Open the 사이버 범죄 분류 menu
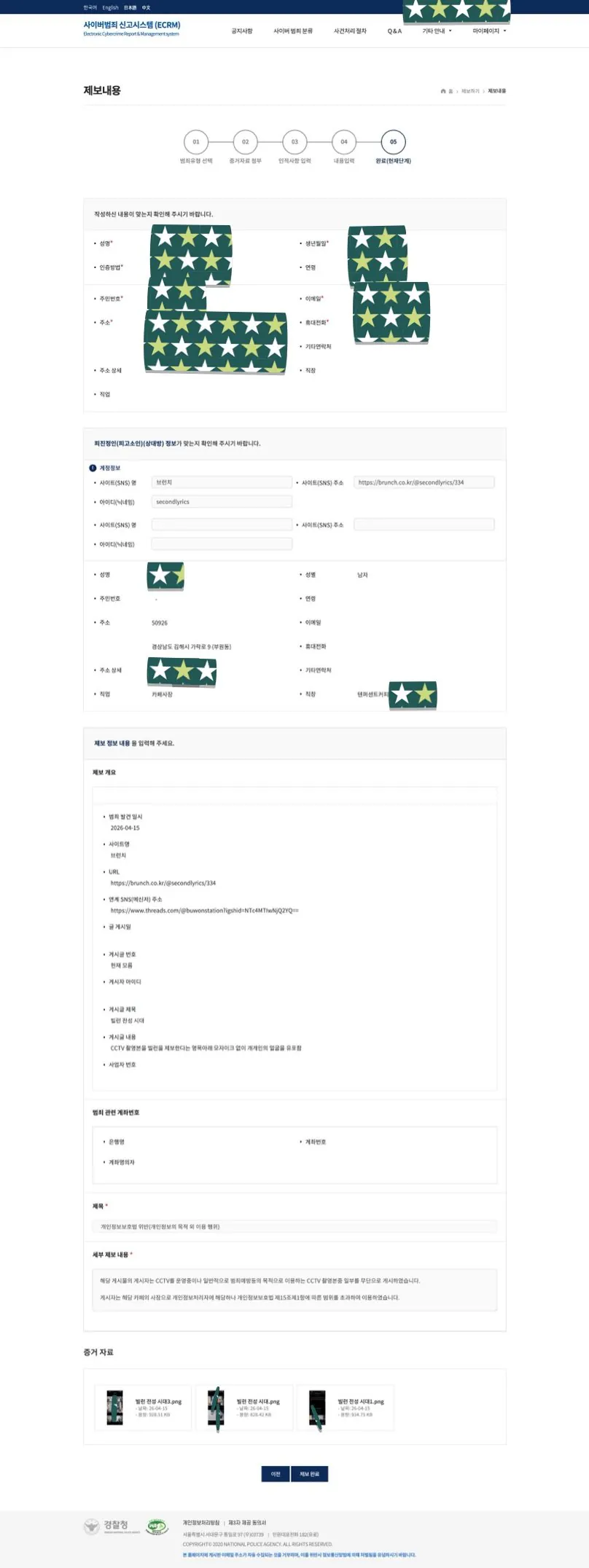This screenshot has height=1568, width=589. tap(293, 31)
